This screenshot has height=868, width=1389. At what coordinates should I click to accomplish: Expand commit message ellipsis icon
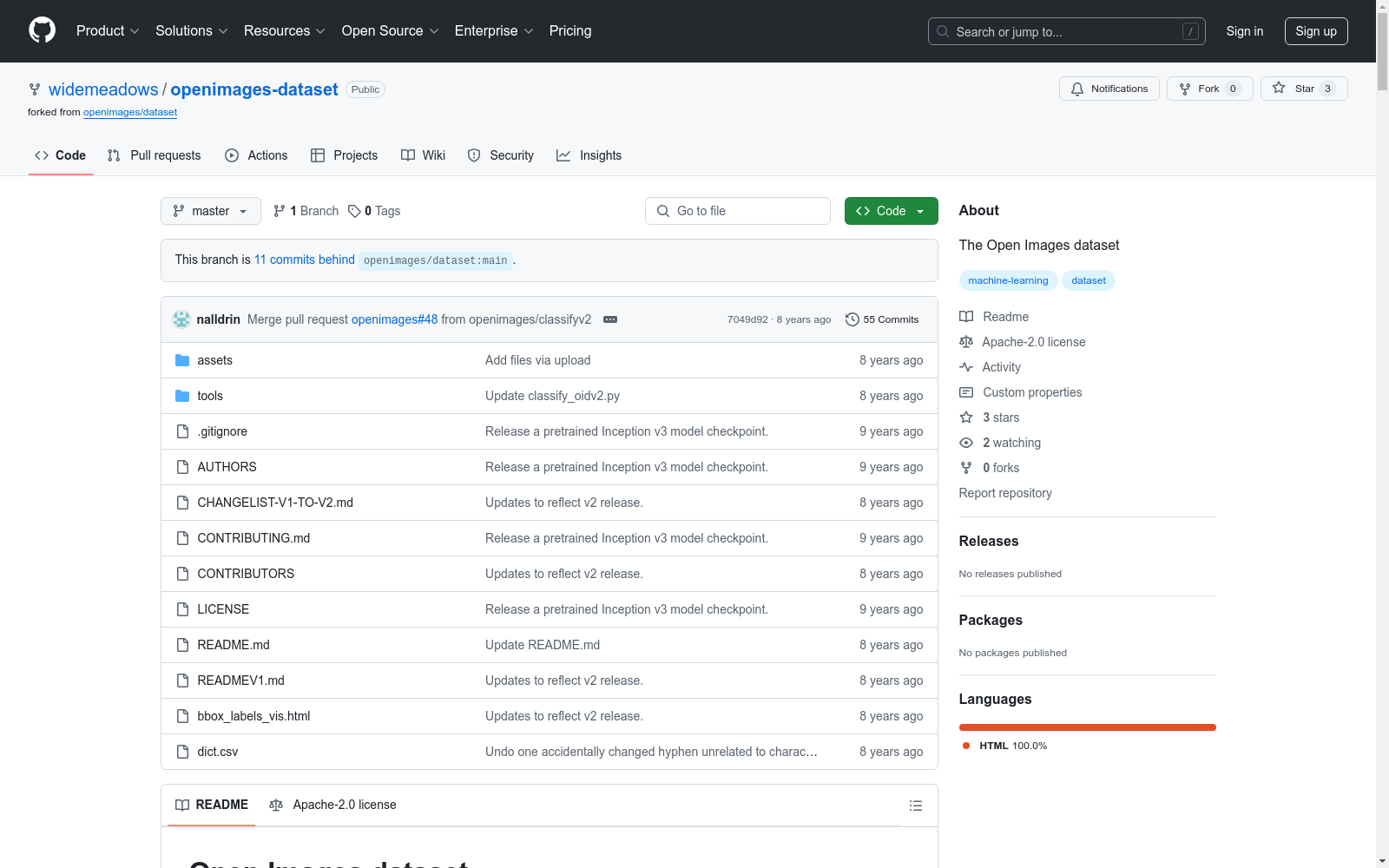(610, 319)
